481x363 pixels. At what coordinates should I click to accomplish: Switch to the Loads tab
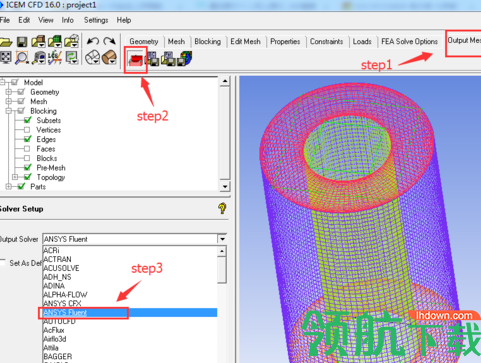(x=362, y=41)
